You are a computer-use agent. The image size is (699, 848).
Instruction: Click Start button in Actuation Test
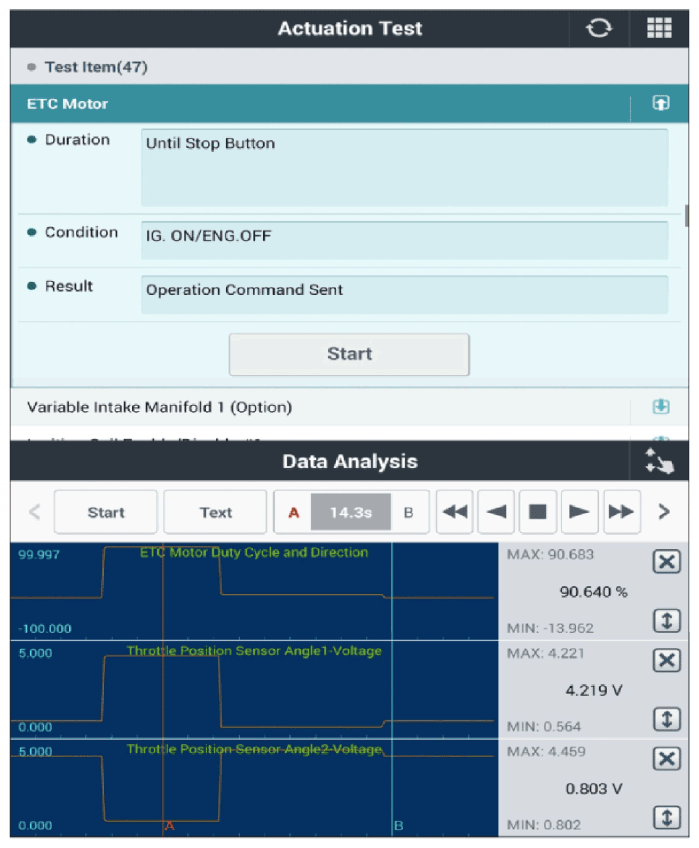(x=349, y=354)
